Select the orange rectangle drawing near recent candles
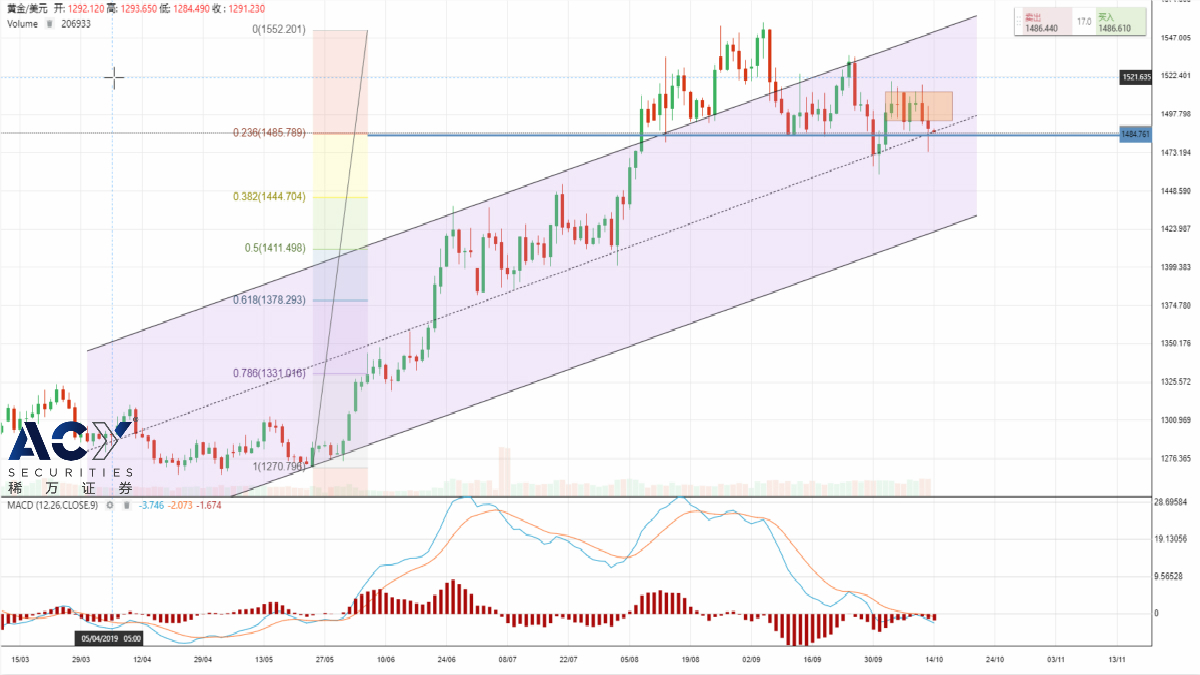 pyautogui.click(x=918, y=106)
